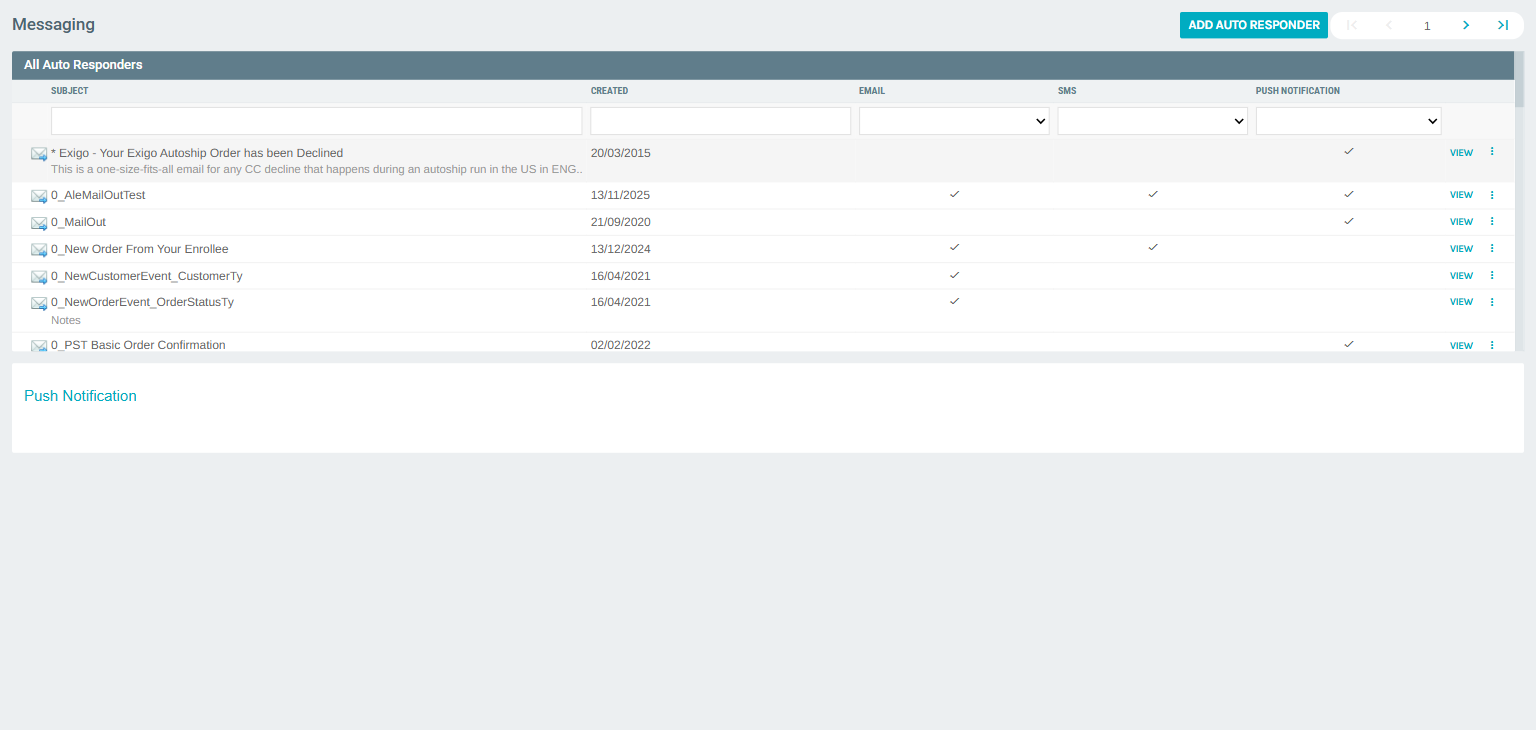Go to next page arrow
Viewport: 1536px width, 730px height.
[1465, 25]
